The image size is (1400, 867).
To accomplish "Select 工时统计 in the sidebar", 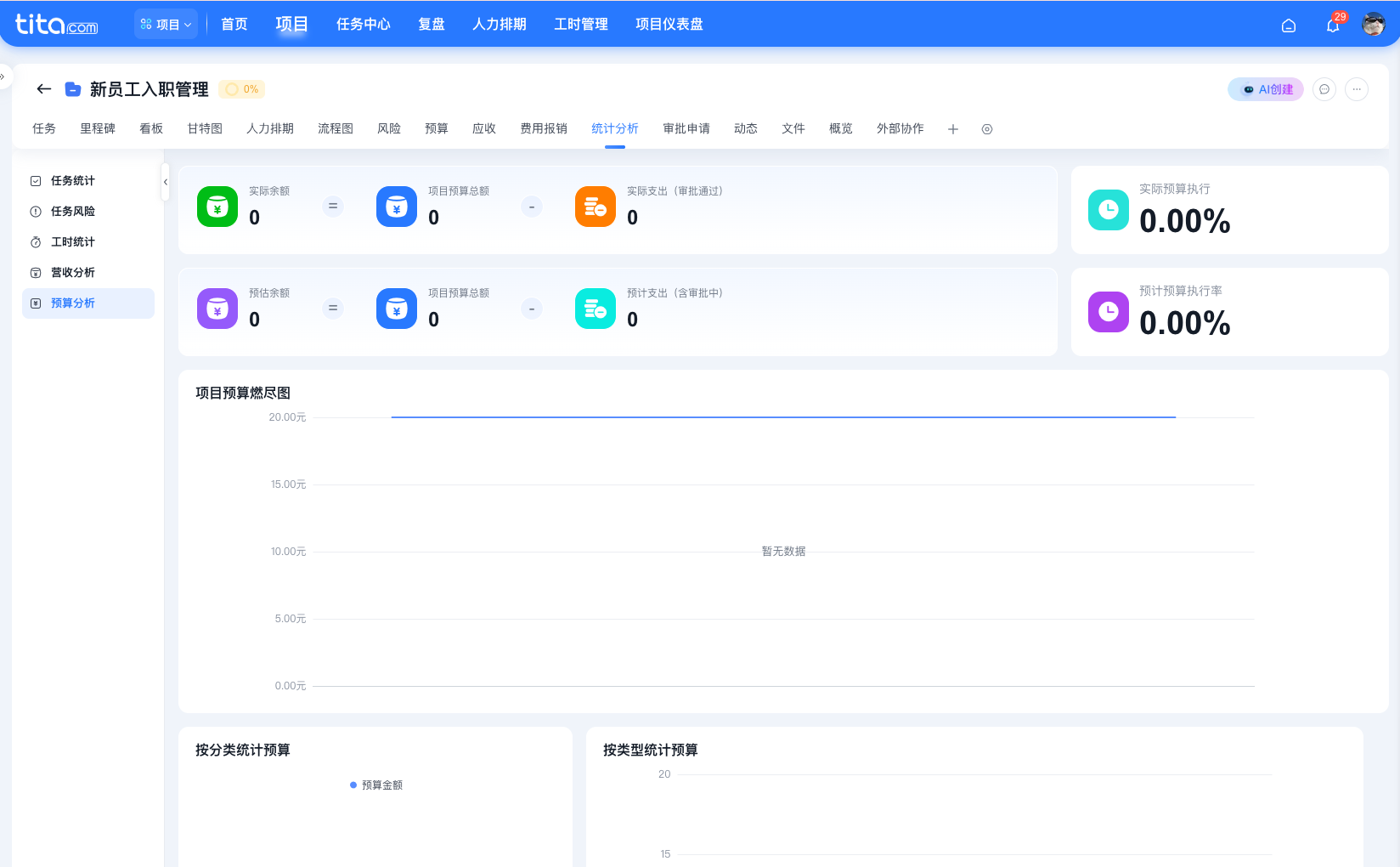I will click(88, 242).
